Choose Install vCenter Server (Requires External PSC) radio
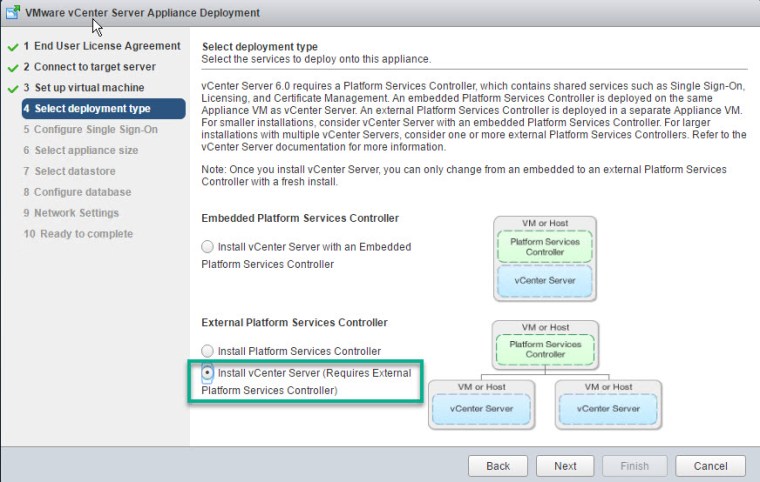The image size is (760, 482). pos(208,373)
